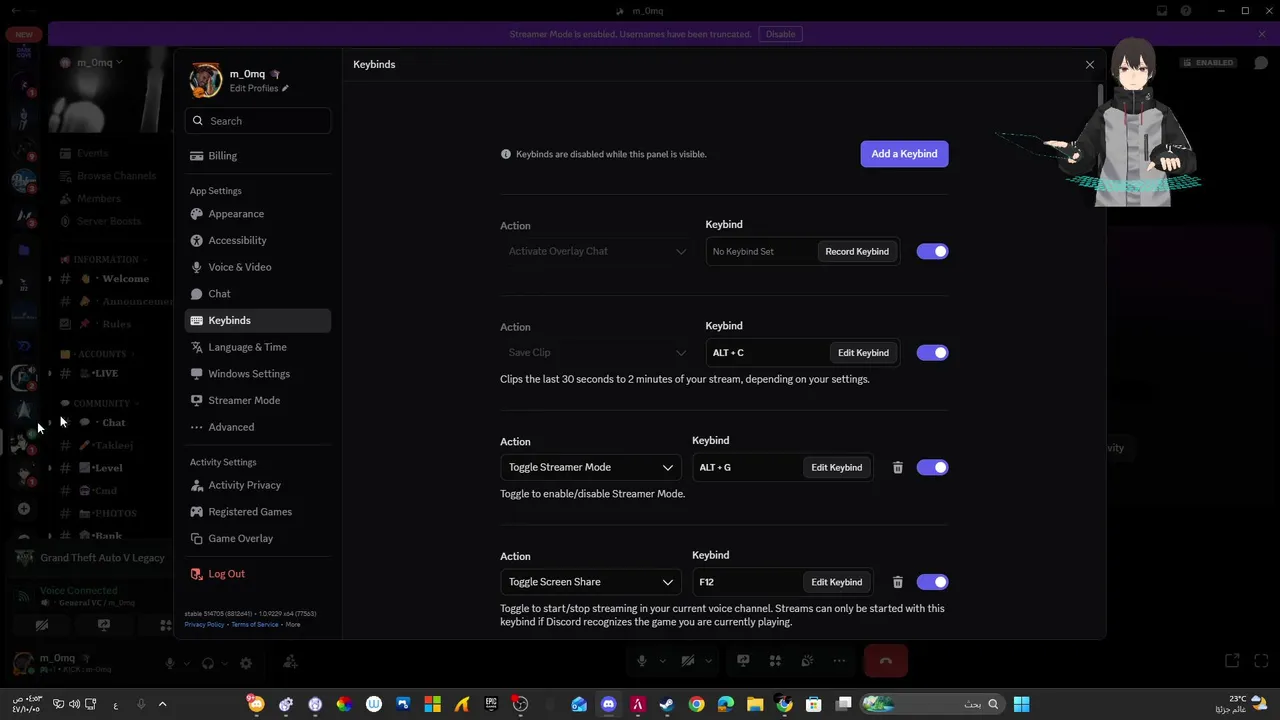This screenshot has width=1280, height=720.
Task: Open the Activate Overlay Chat action dropdown
Action: pos(597,251)
